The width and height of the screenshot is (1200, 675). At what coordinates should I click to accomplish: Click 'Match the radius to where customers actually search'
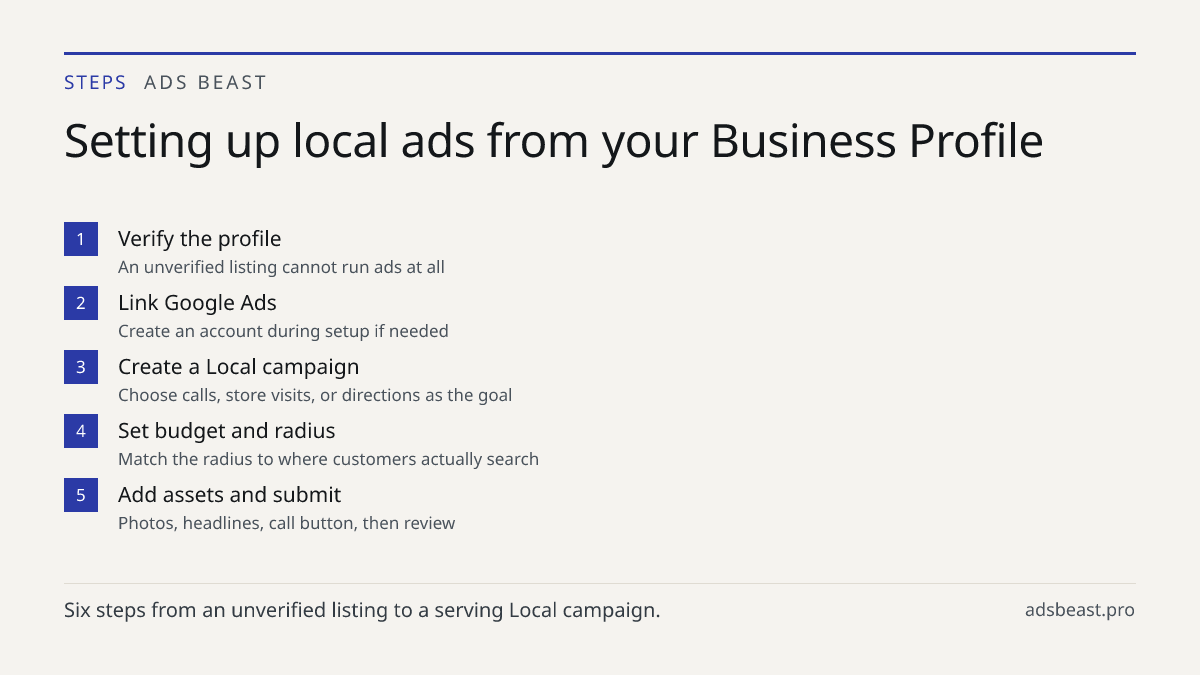[328, 459]
